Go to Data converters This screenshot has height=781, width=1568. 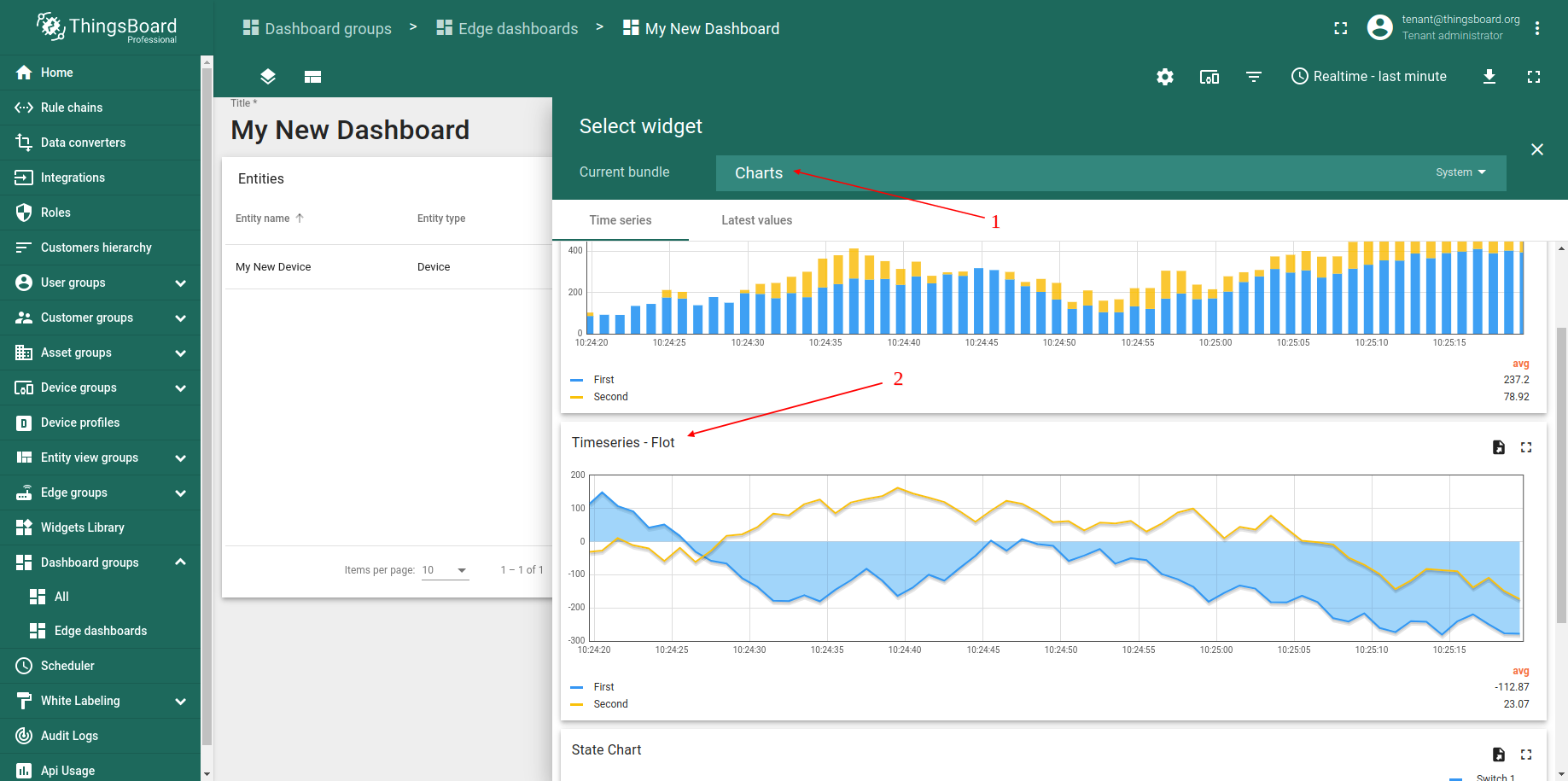point(100,143)
